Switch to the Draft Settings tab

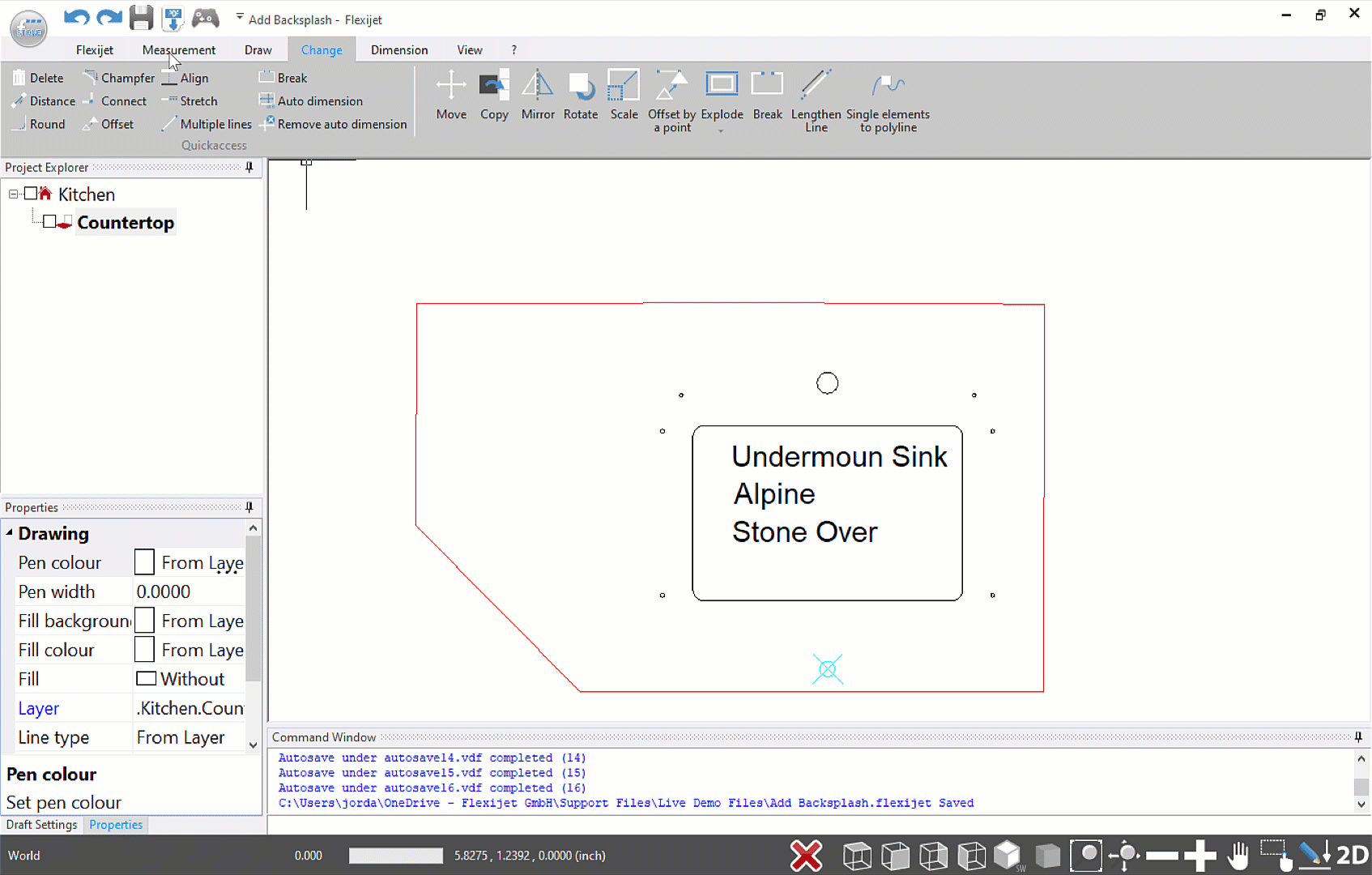(41, 825)
